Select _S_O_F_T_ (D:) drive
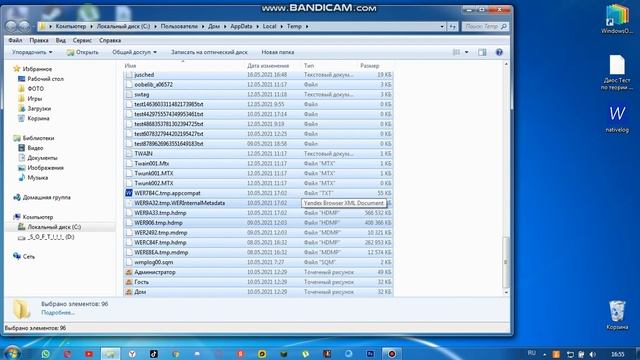Viewport: 640px width, 360px height. pos(51,237)
